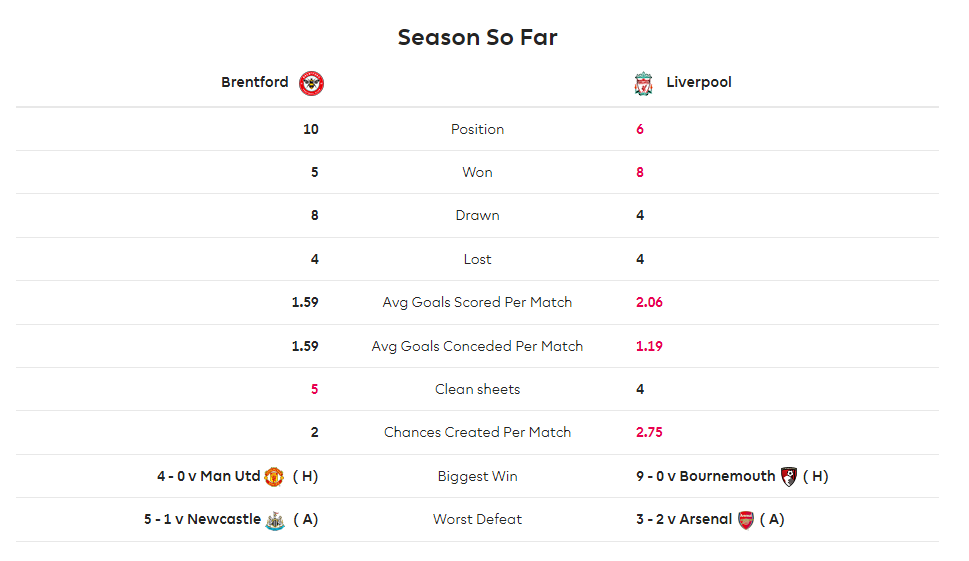Screen dimensions: 969x561
Task: Click the Bournemouth crest in Biggest Win
Action: 789,477
